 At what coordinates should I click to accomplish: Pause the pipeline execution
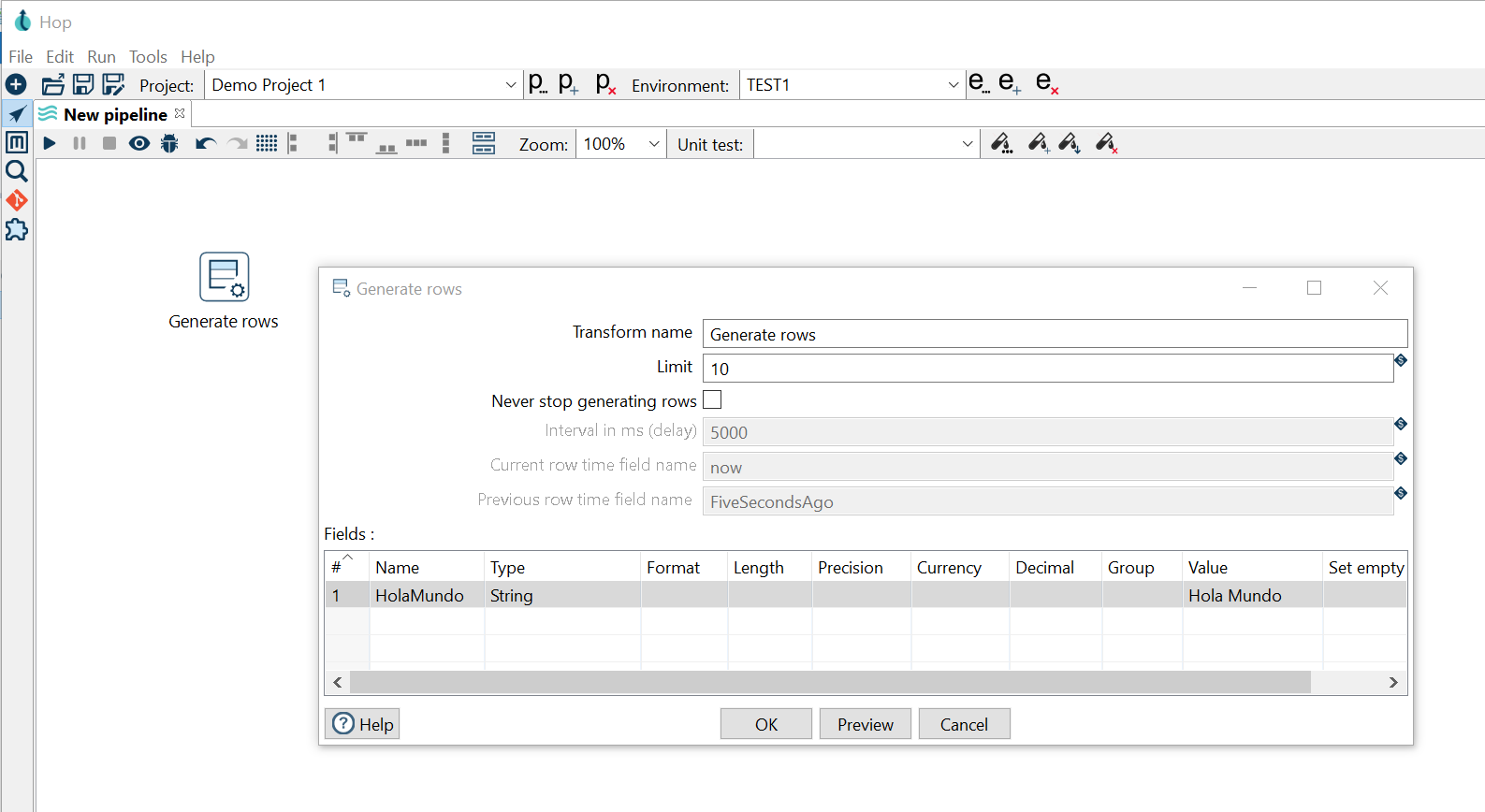coord(80,143)
